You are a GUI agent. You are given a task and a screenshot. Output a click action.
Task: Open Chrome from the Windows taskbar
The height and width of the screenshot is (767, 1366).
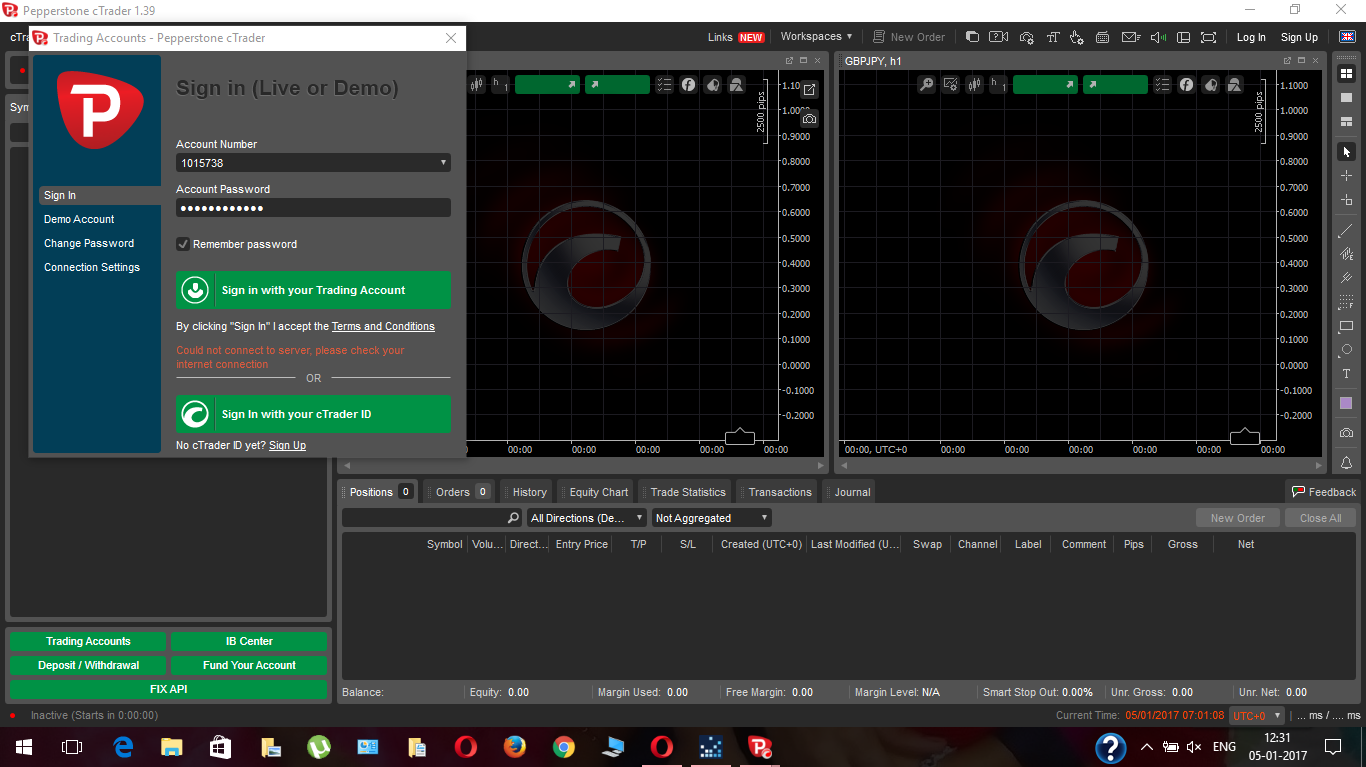pos(564,746)
